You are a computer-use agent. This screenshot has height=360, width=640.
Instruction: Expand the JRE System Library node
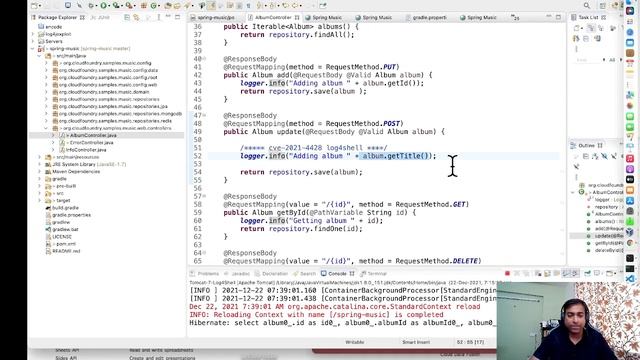pyautogui.click(x=40, y=164)
